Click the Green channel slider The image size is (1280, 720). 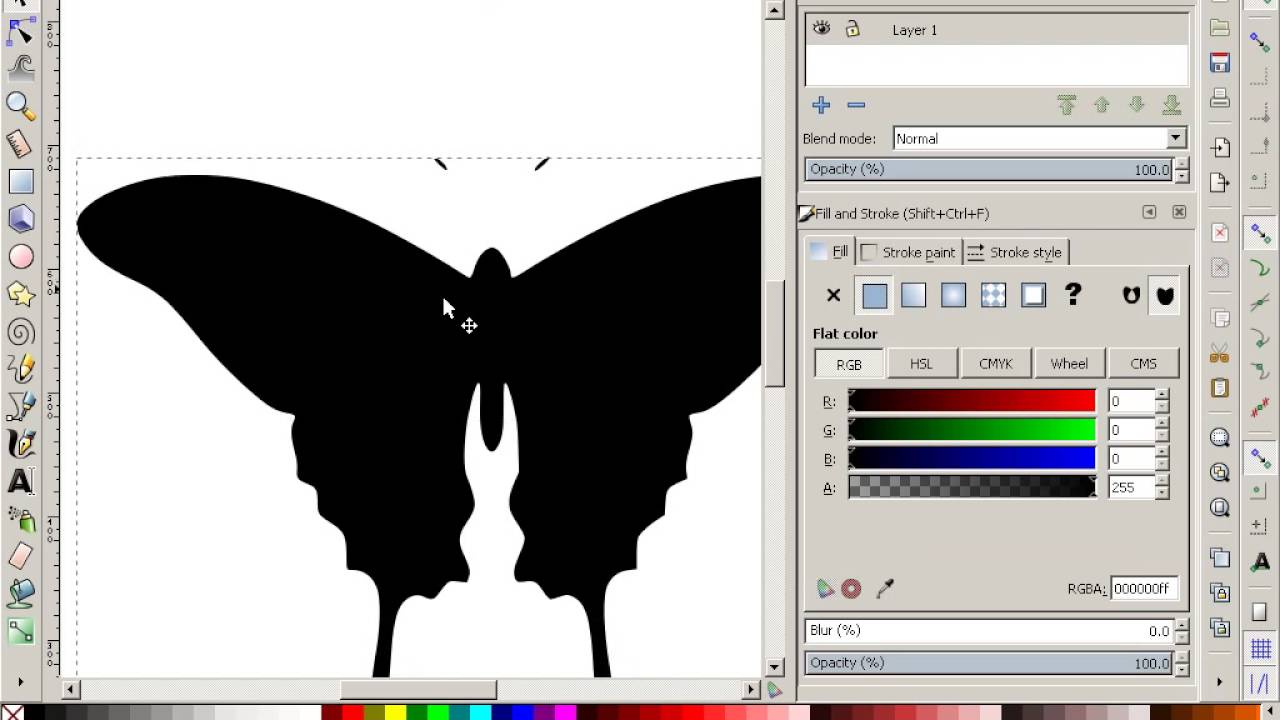(972, 430)
